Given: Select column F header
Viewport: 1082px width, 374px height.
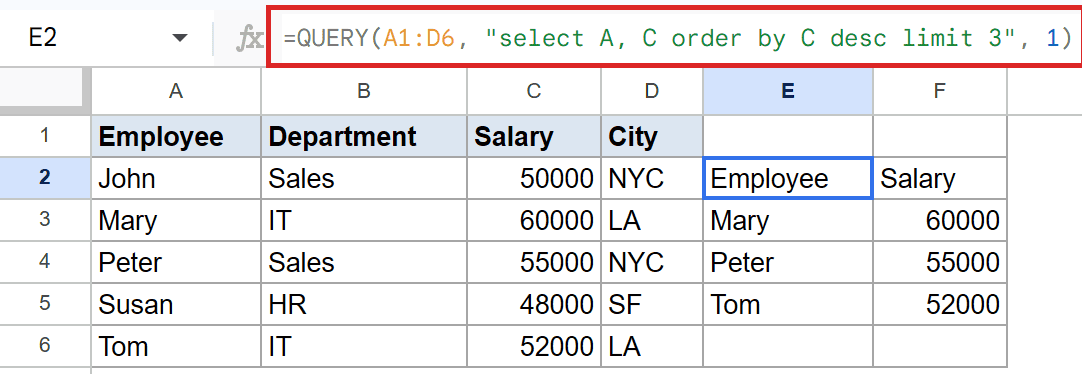Looking at the screenshot, I should [x=939, y=91].
